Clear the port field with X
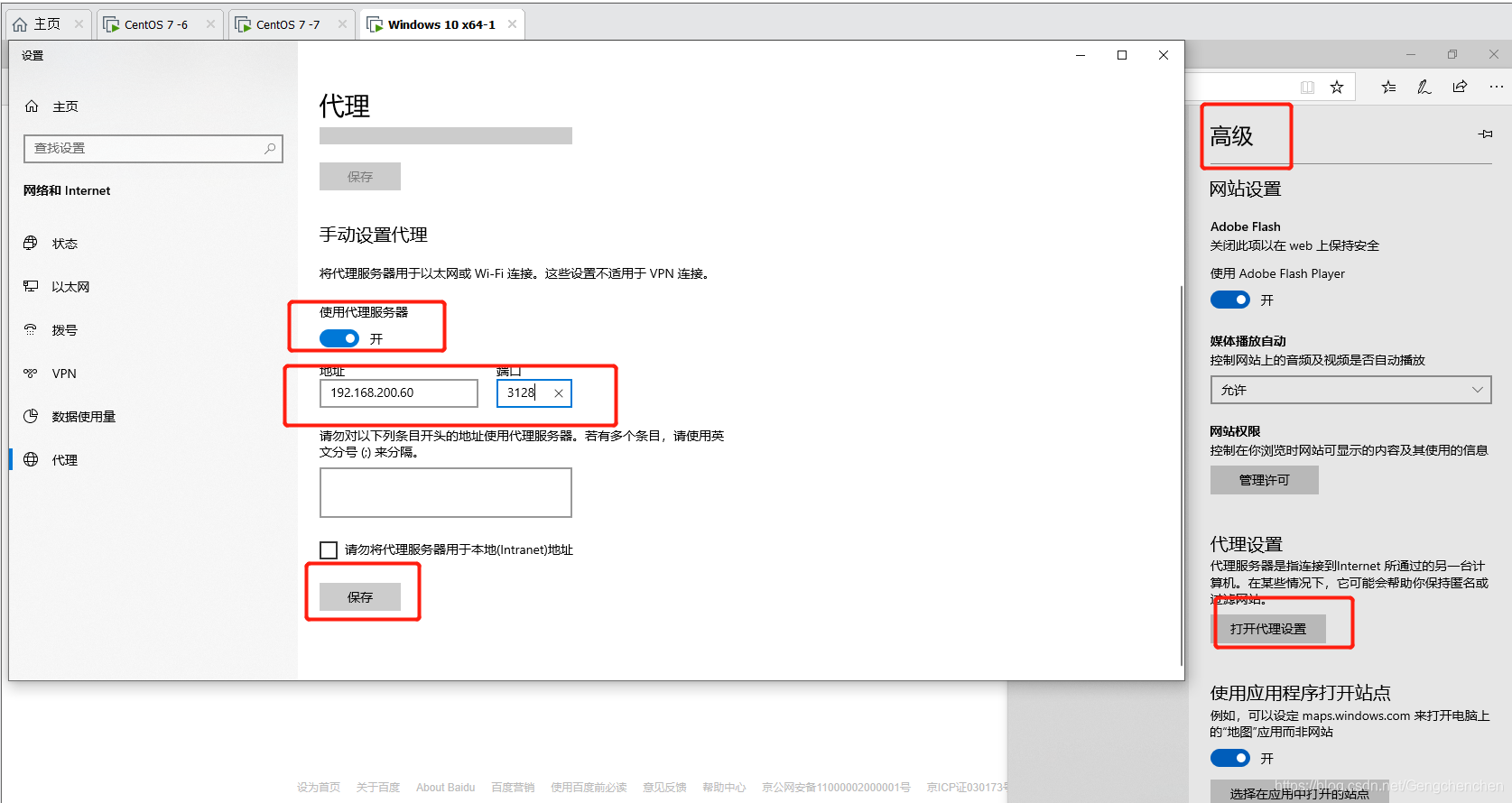The image size is (1512, 803). pos(559,393)
